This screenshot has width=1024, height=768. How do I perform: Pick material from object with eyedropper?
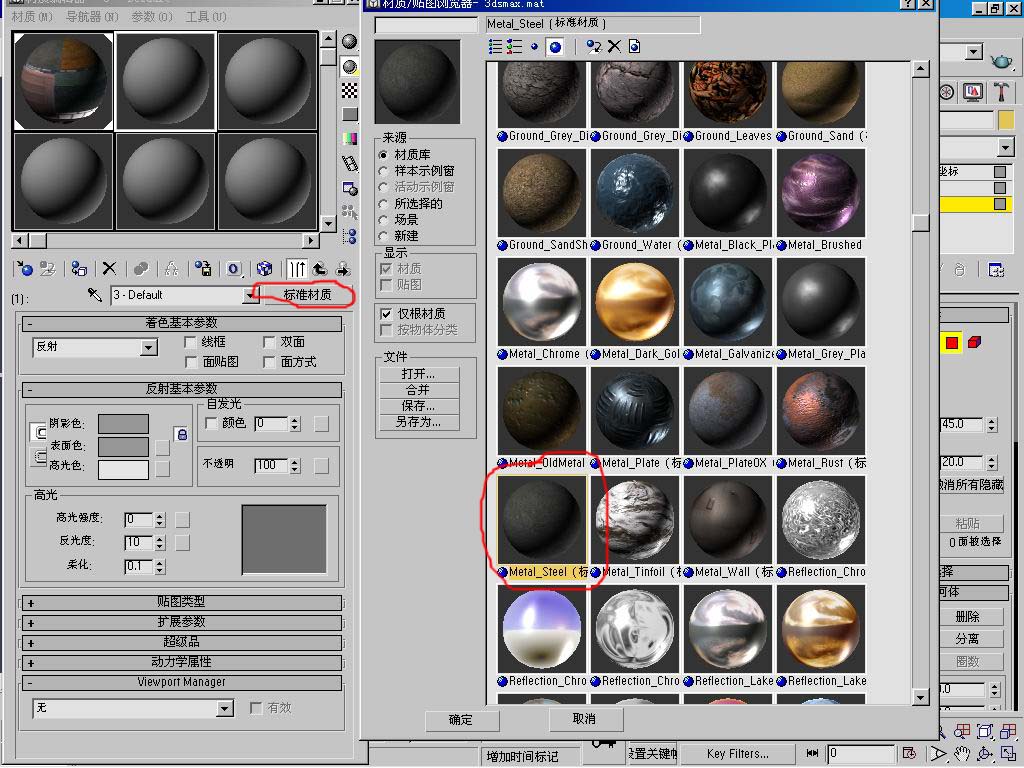[x=95, y=295]
